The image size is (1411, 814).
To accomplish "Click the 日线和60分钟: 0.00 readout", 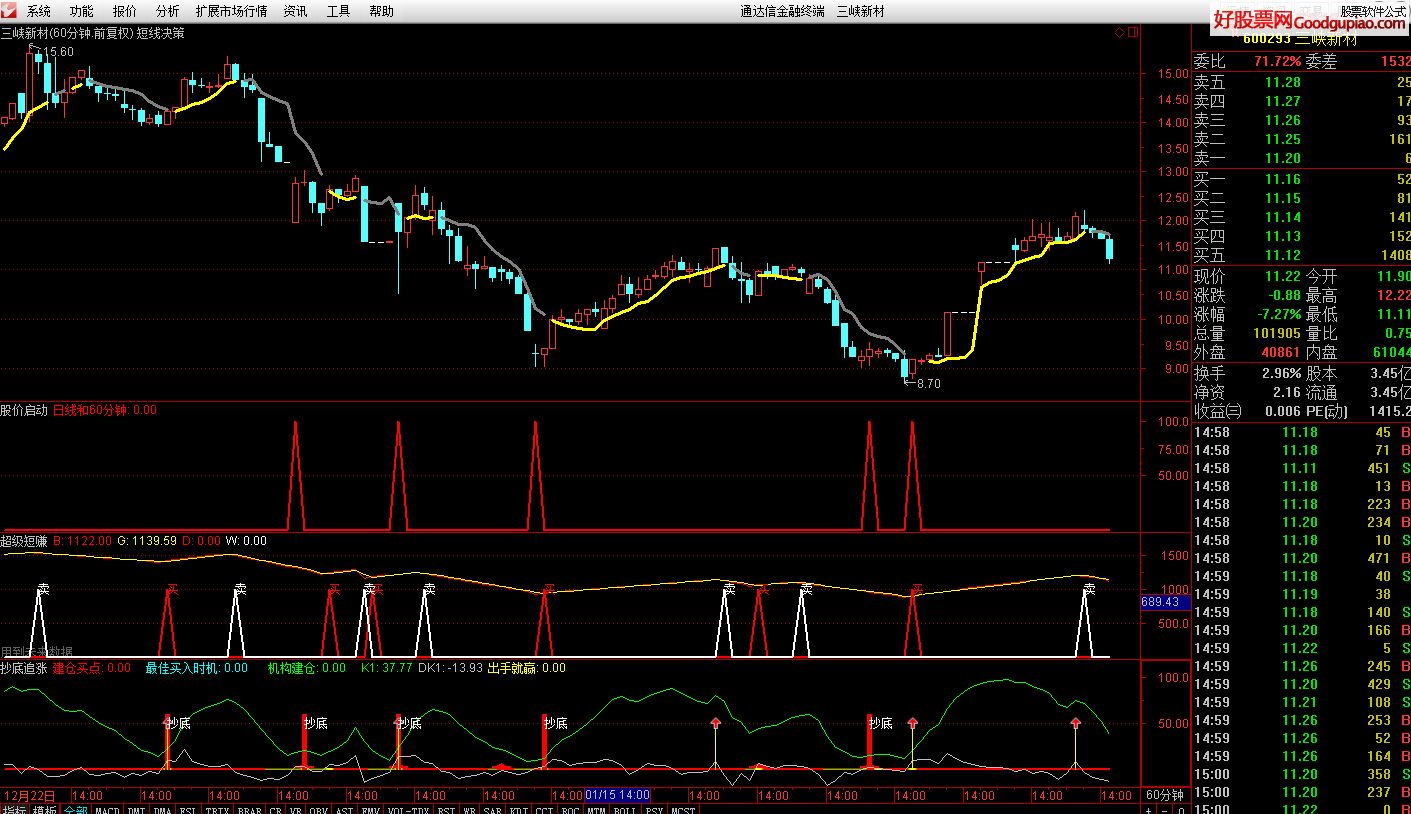I will pos(104,410).
